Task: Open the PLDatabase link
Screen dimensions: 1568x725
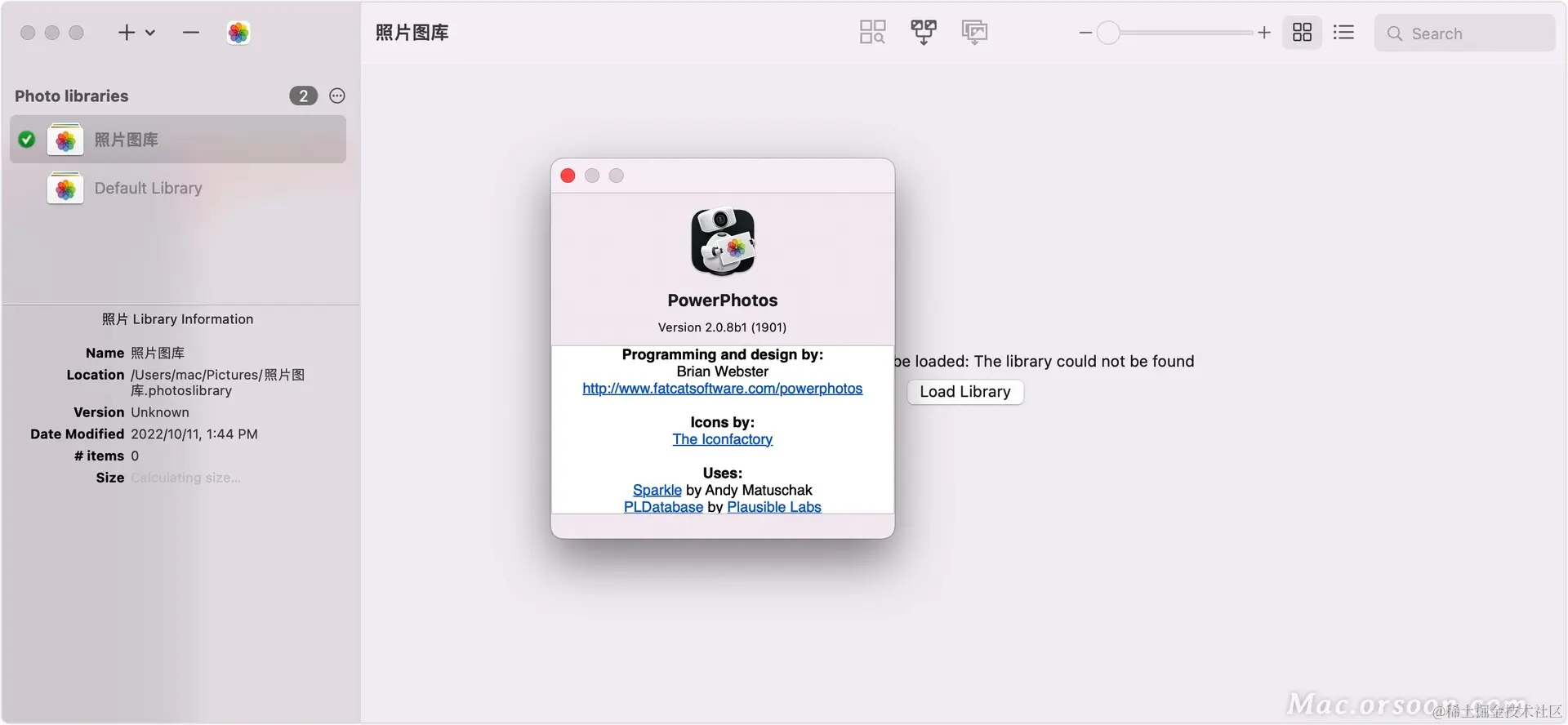Action: click(x=663, y=507)
